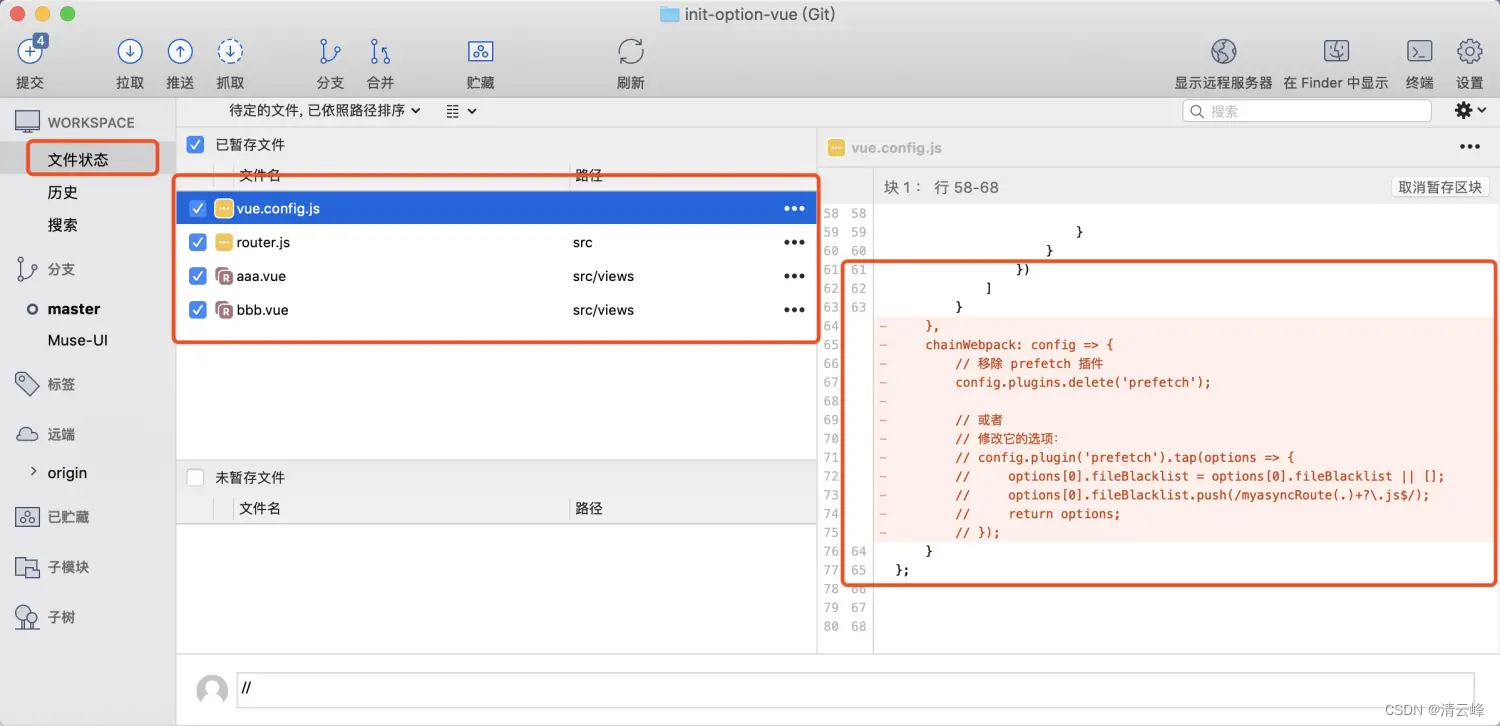Open options menu for aaa.vue row
Screen dimensions: 1500x726
click(794, 276)
